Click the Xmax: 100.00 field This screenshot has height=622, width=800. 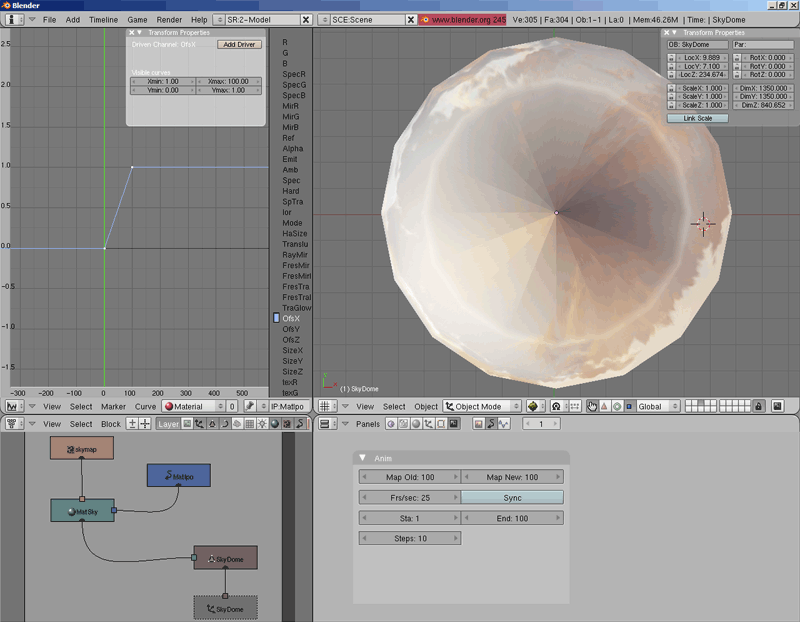[x=229, y=81]
